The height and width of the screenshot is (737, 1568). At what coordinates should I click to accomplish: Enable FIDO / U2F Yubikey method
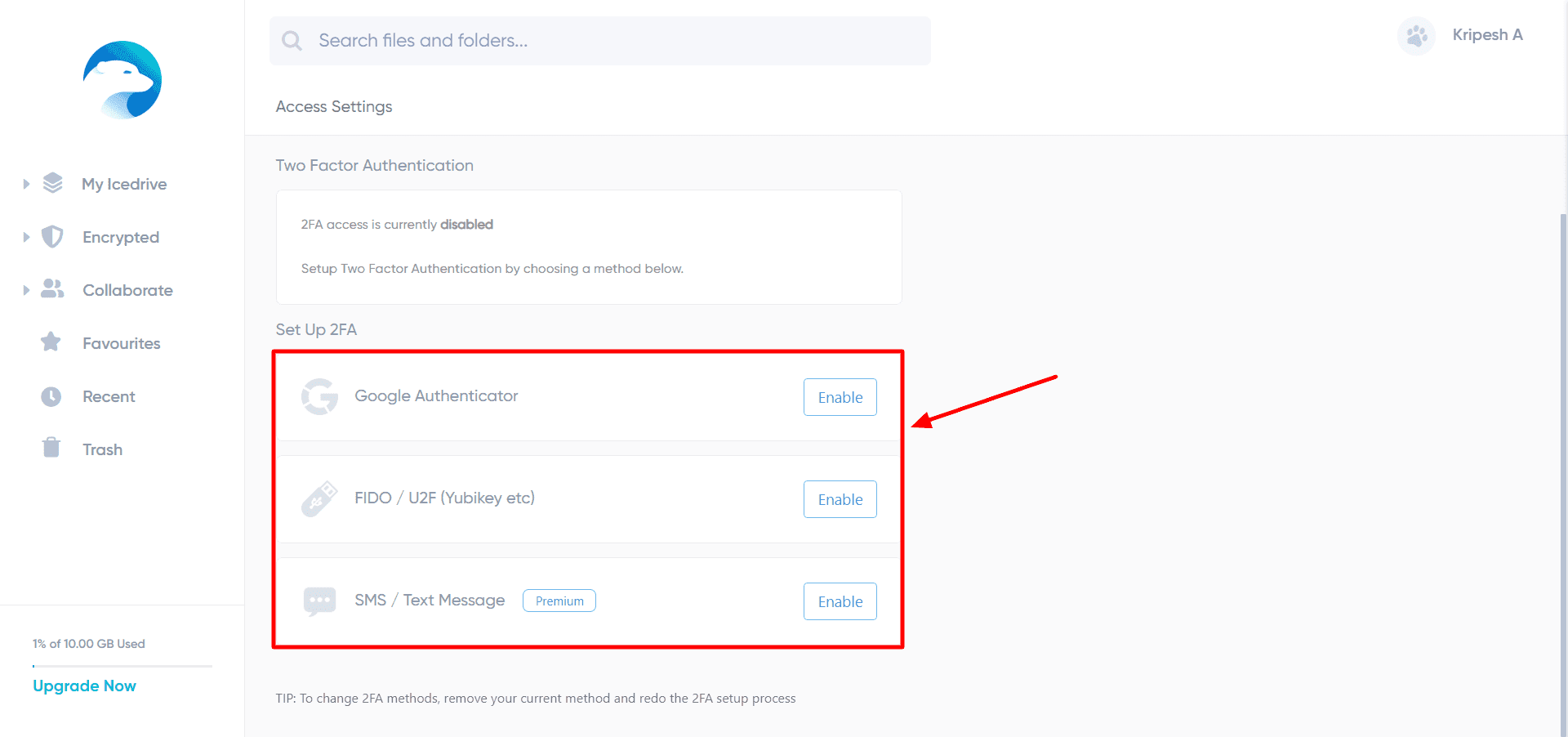(840, 499)
